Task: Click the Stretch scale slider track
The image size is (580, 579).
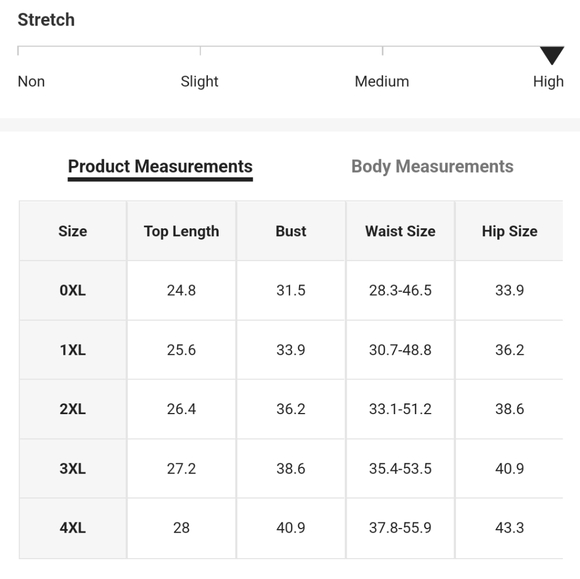Action: pyautogui.click(x=291, y=47)
